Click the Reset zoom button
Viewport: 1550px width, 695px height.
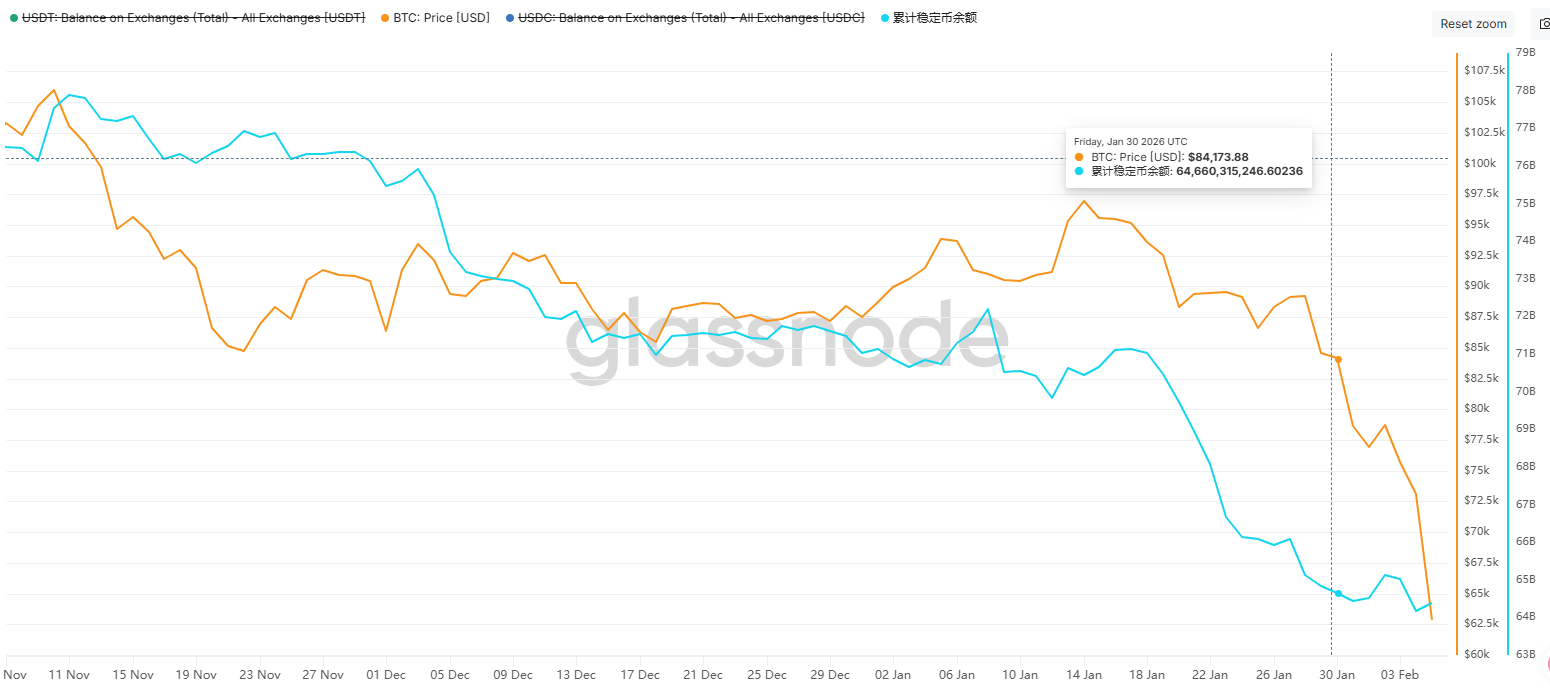pyautogui.click(x=1473, y=24)
